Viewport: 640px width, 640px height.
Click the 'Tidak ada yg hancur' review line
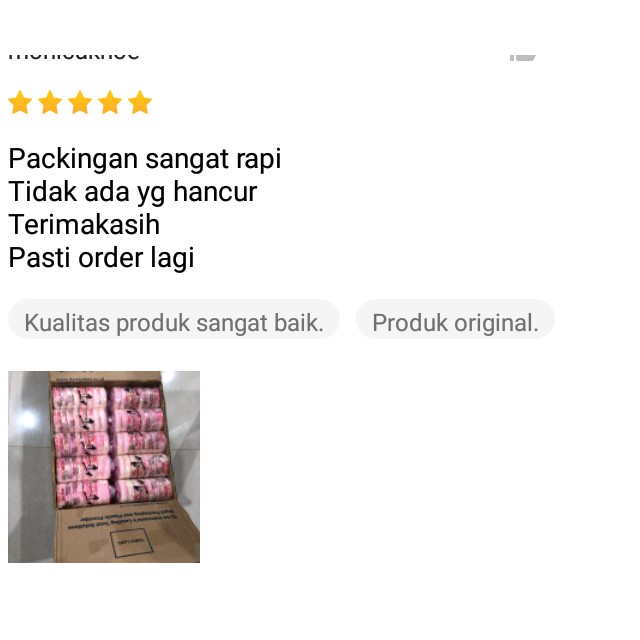click(x=133, y=192)
